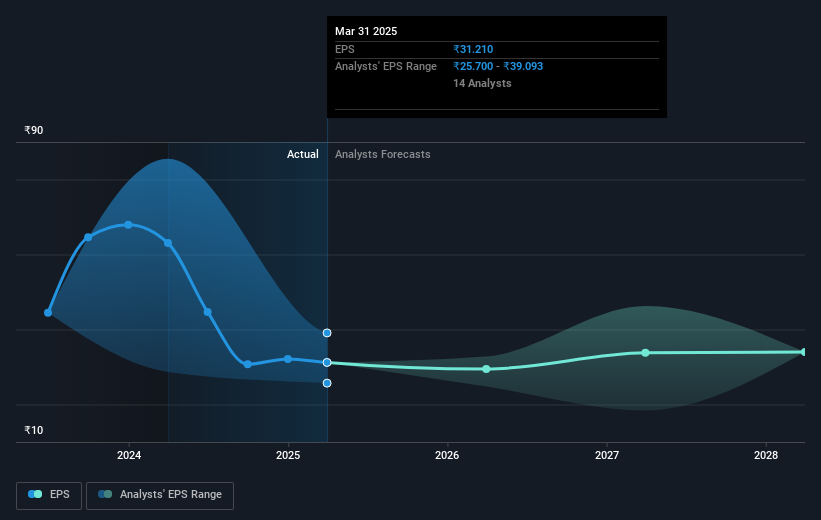Click the lower analyst range marker at Mar 2025

coord(327,383)
